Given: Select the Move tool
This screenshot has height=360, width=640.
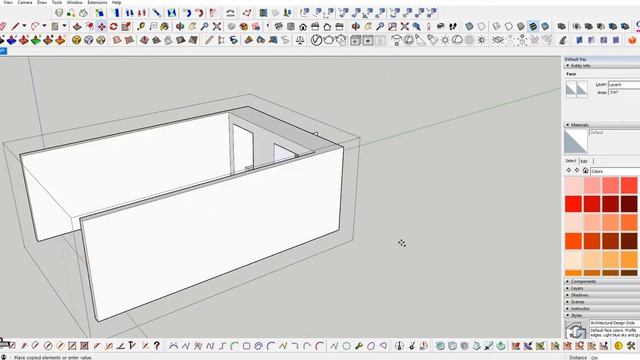Looking at the screenshot, I should (x=101, y=27).
